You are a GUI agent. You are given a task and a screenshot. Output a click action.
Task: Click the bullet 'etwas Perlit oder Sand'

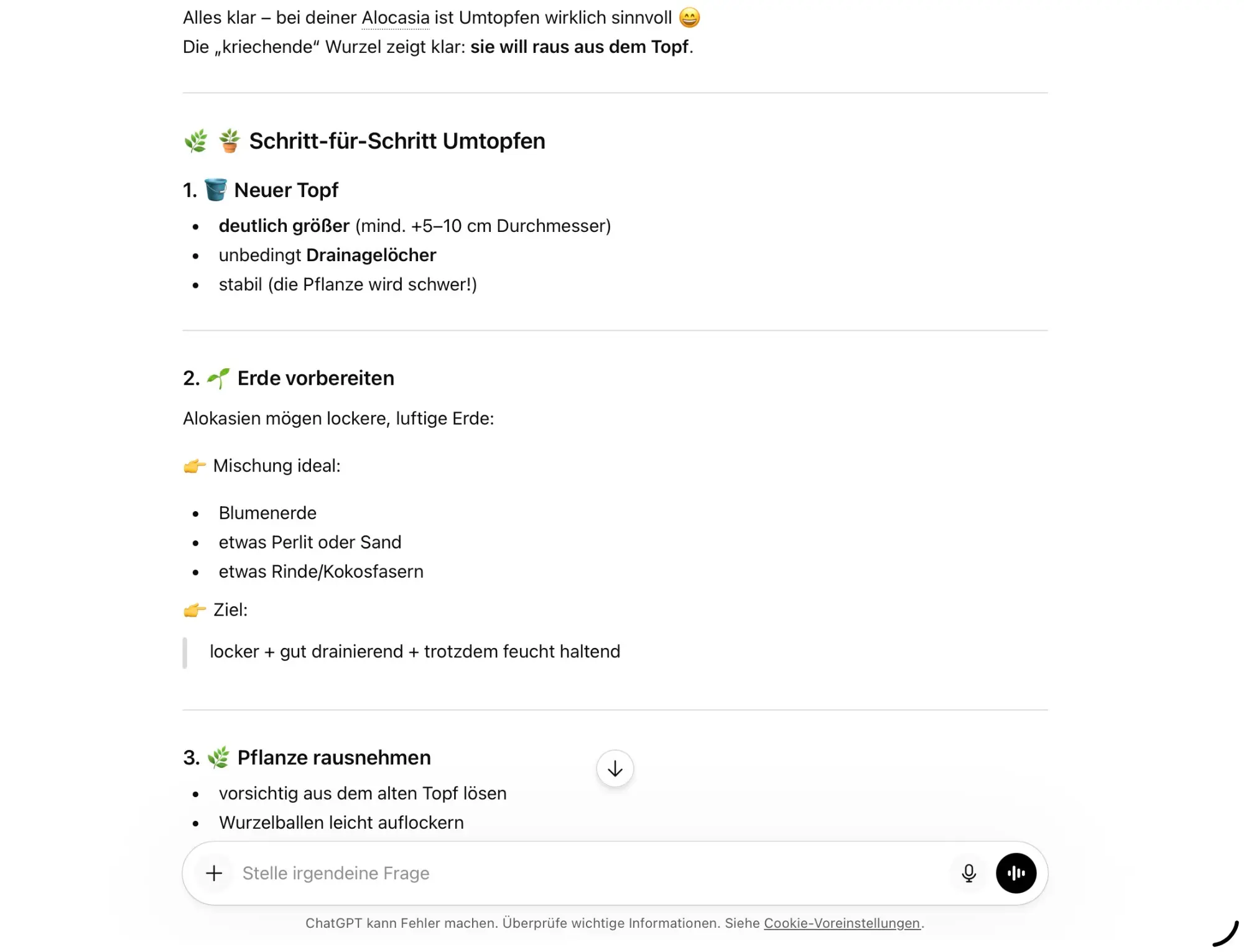pyautogui.click(x=310, y=542)
